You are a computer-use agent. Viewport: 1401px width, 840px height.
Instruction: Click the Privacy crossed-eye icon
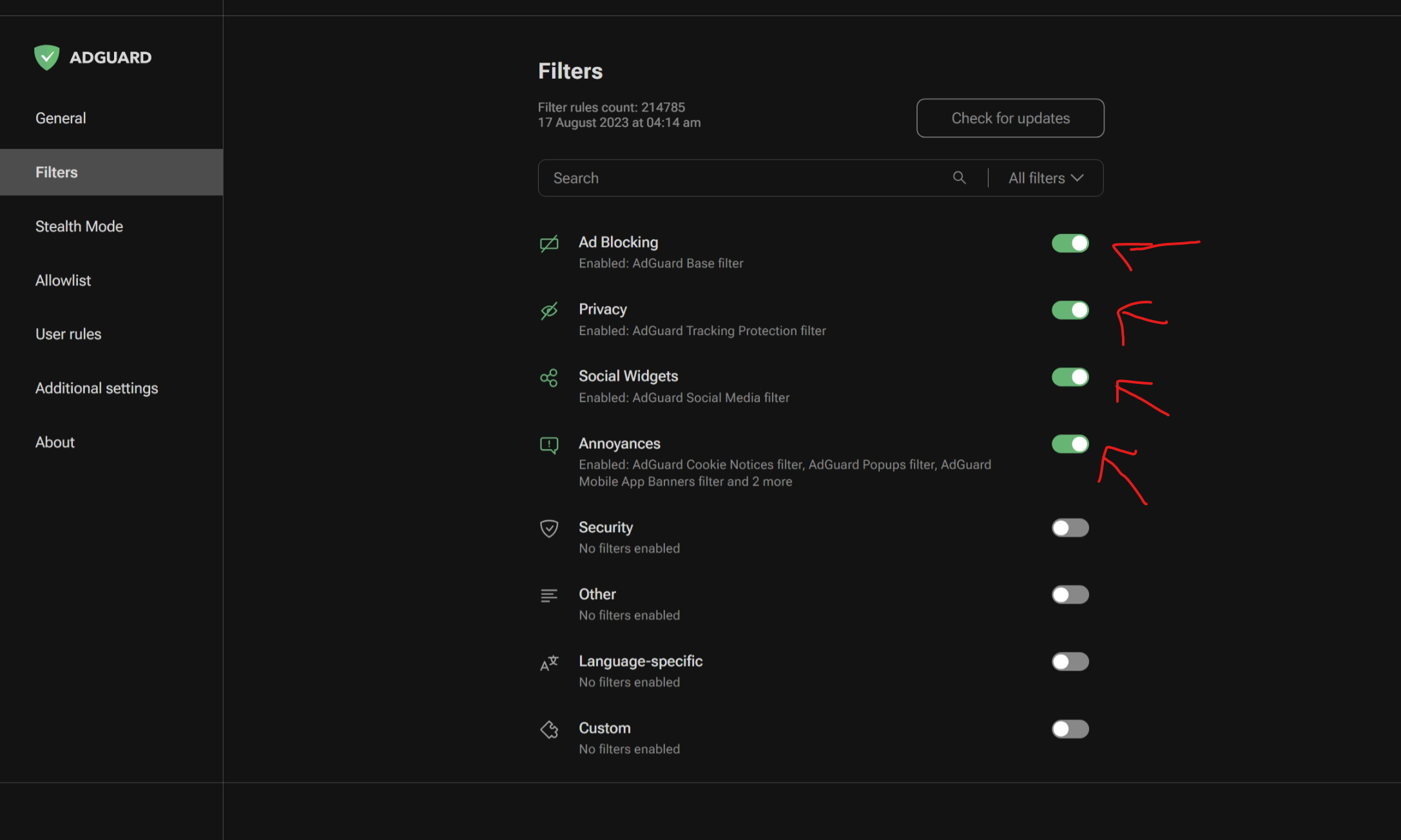point(549,311)
